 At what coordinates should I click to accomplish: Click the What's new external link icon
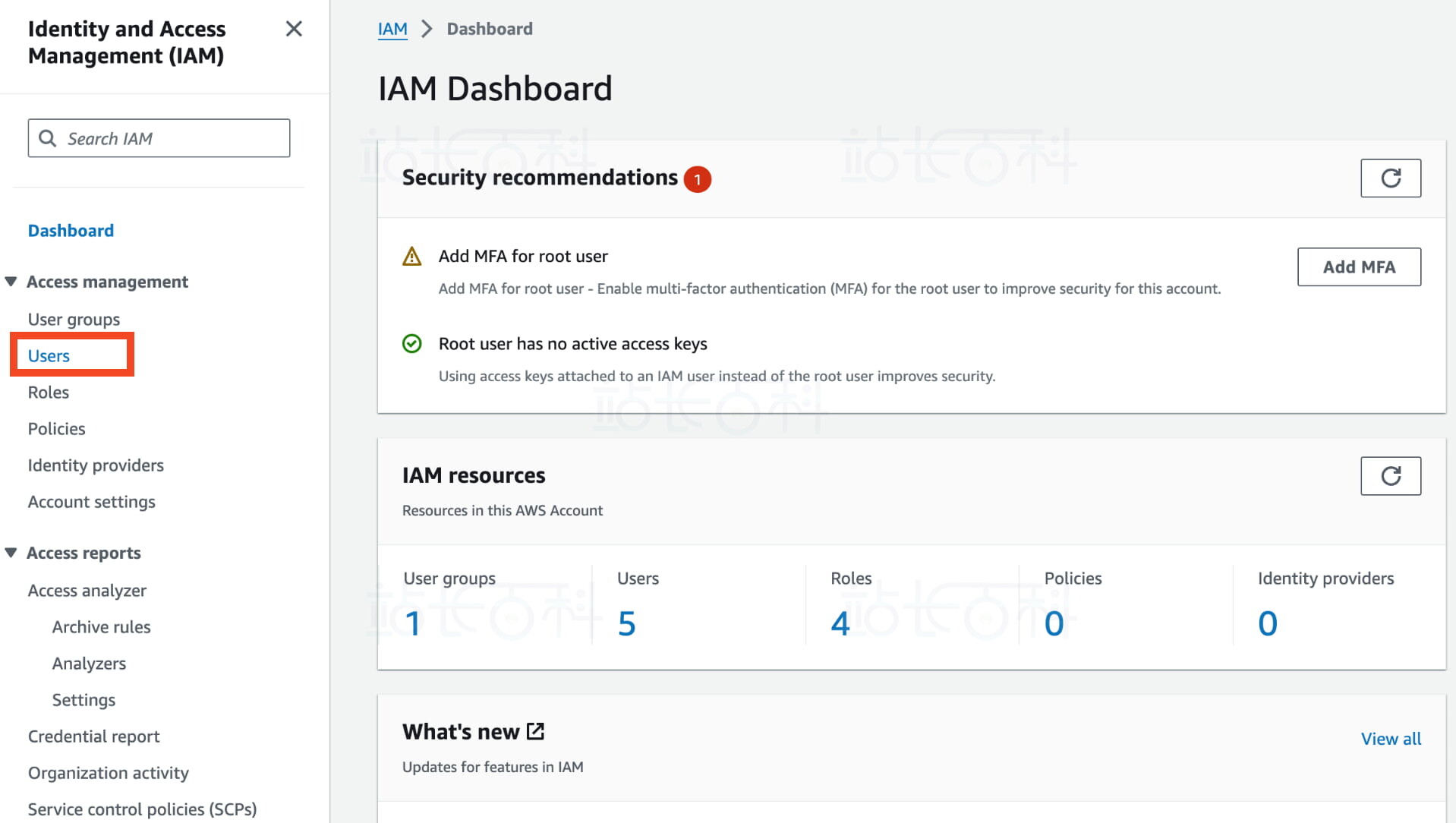[535, 731]
